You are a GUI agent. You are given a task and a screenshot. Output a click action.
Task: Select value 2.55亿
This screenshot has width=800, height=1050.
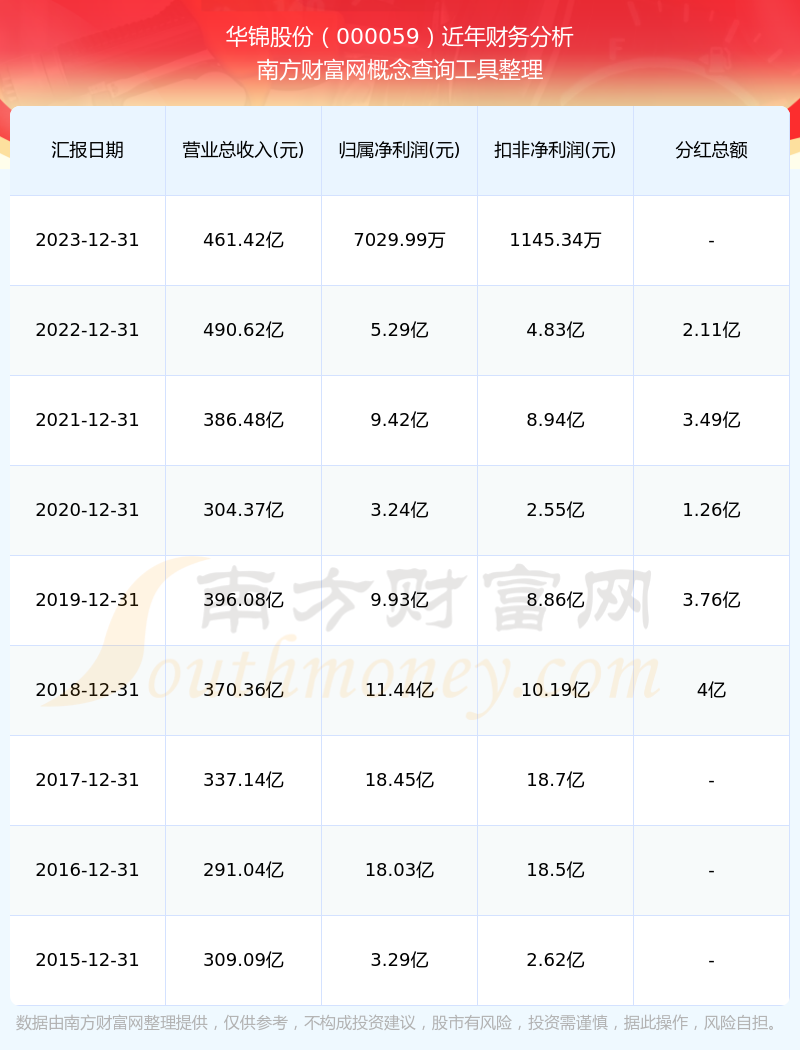[x=556, y=510]
